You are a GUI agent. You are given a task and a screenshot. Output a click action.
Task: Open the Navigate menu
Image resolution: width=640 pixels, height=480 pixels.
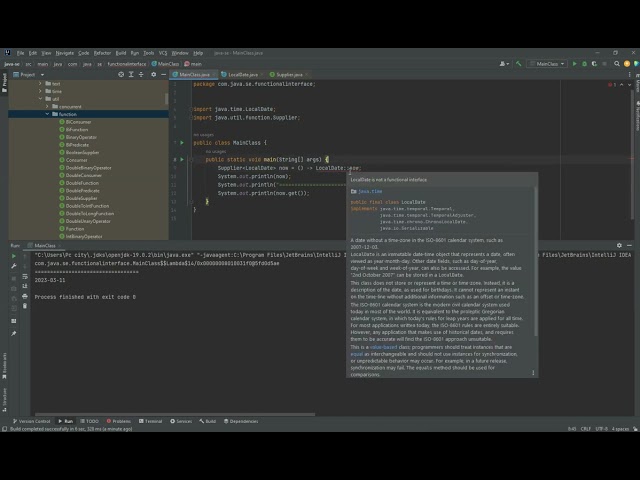coord(64,53)
